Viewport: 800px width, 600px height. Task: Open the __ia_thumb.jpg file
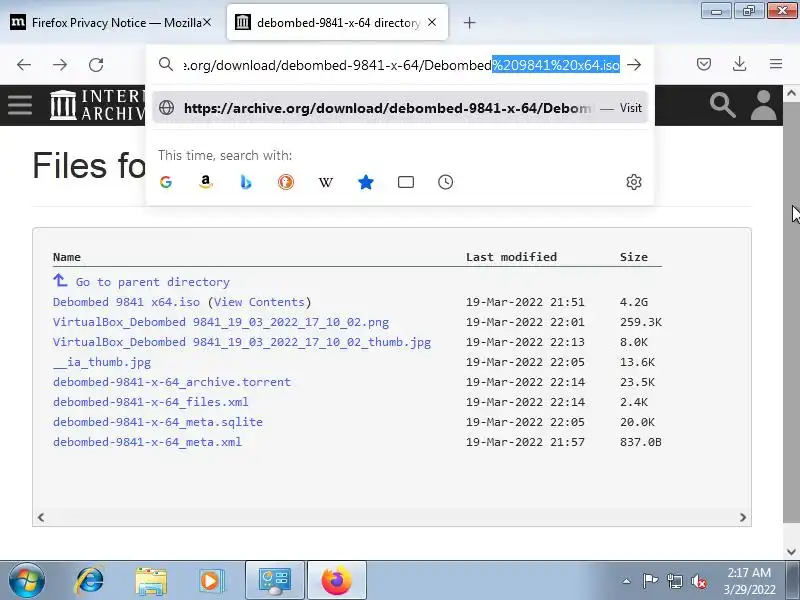point(102,362)
